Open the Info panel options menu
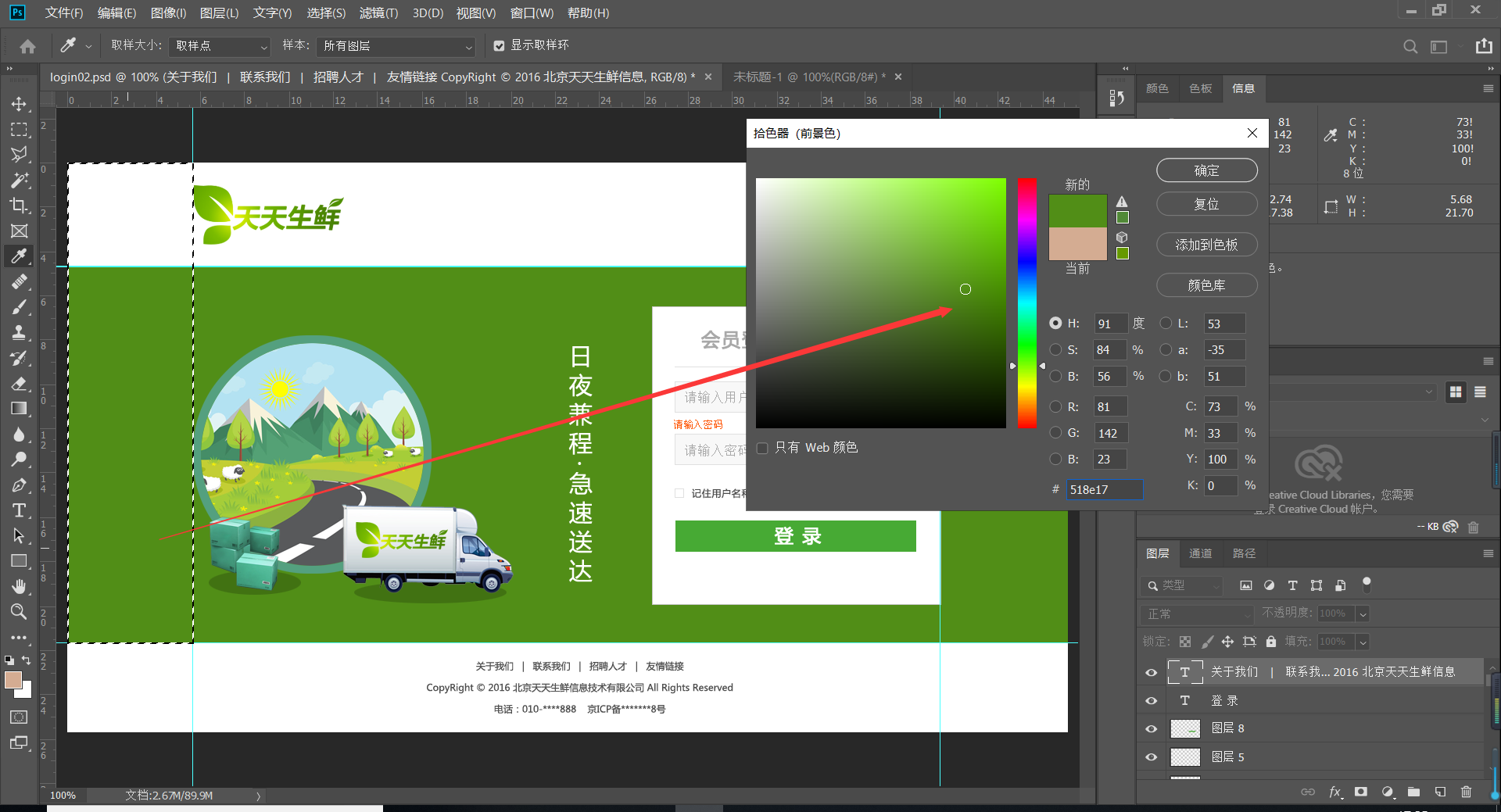 [x=1488, y=88]
